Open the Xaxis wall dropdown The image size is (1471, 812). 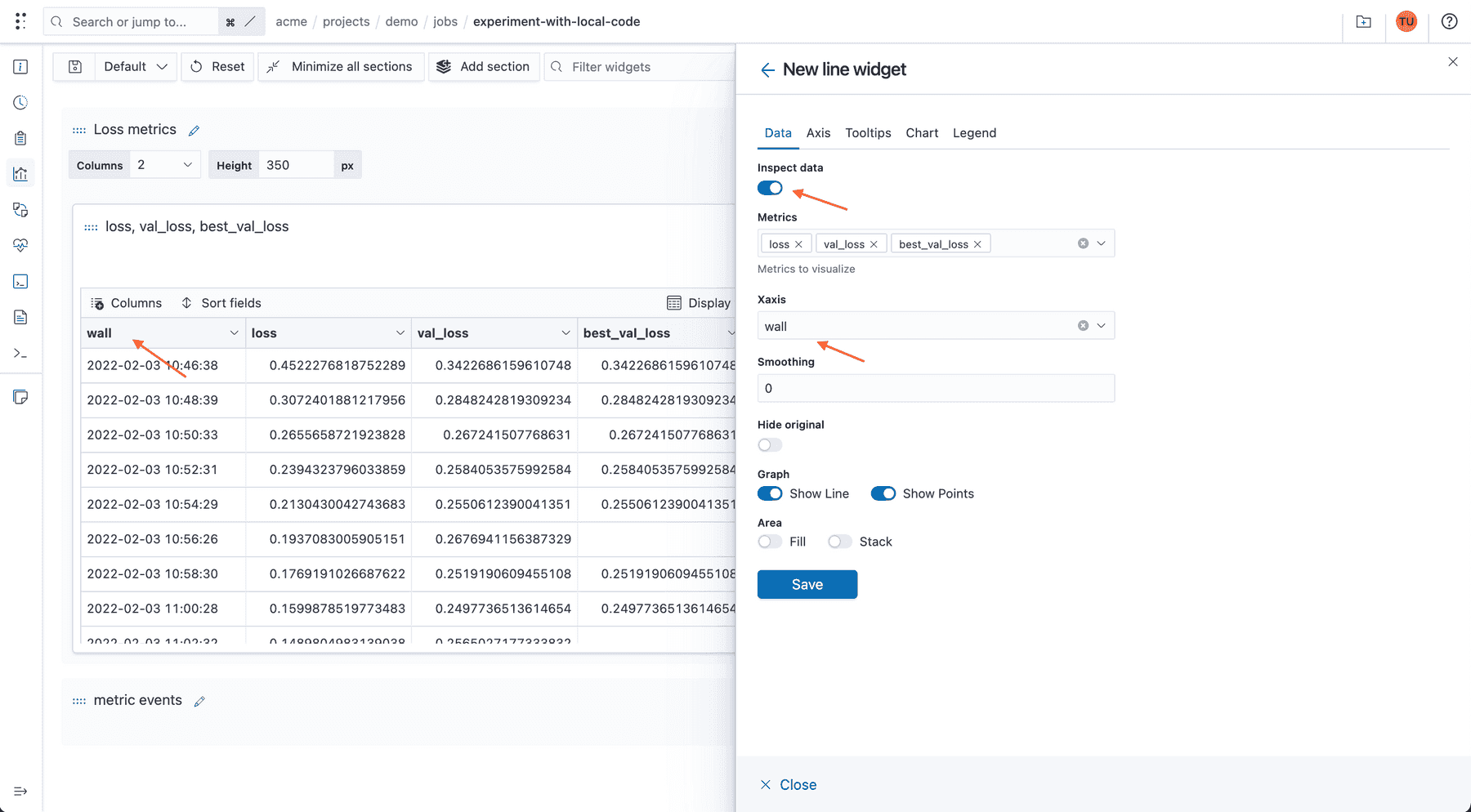tap(1101, 325)
